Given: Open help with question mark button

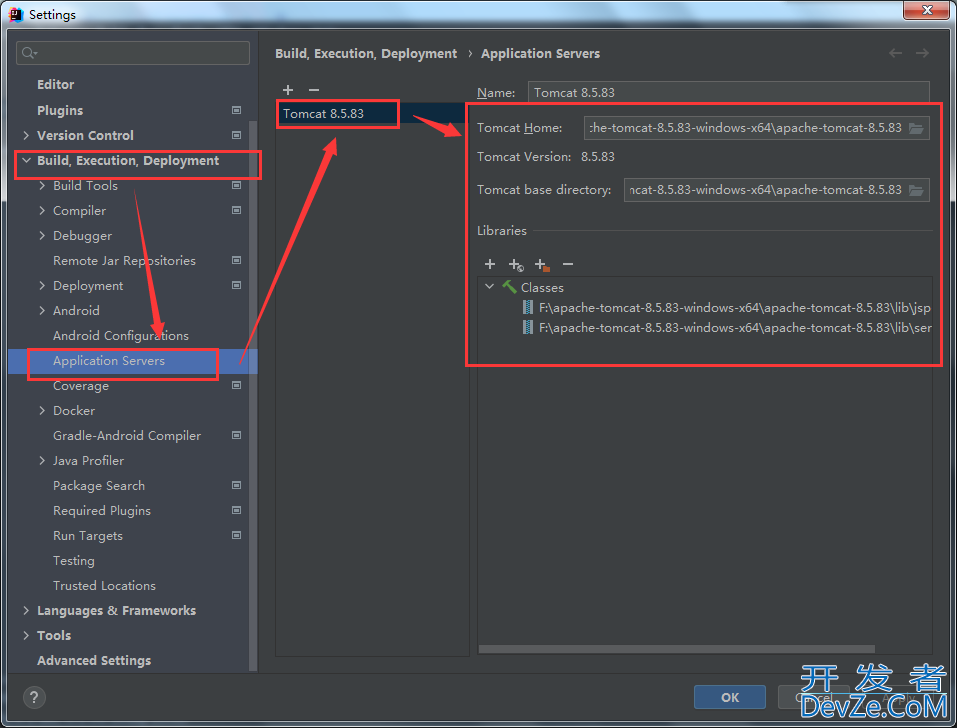Looking at the screenshot, I should tap(34, 697).
